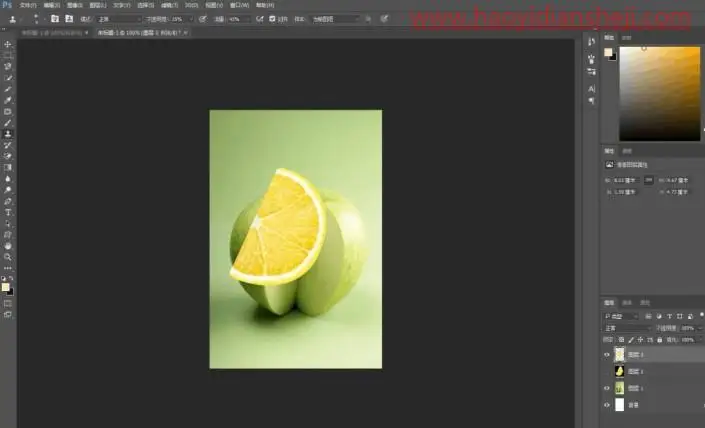This screenshot has height=428, width=705.
Task: Select the Zoom tool
Action: pos(8,257)
